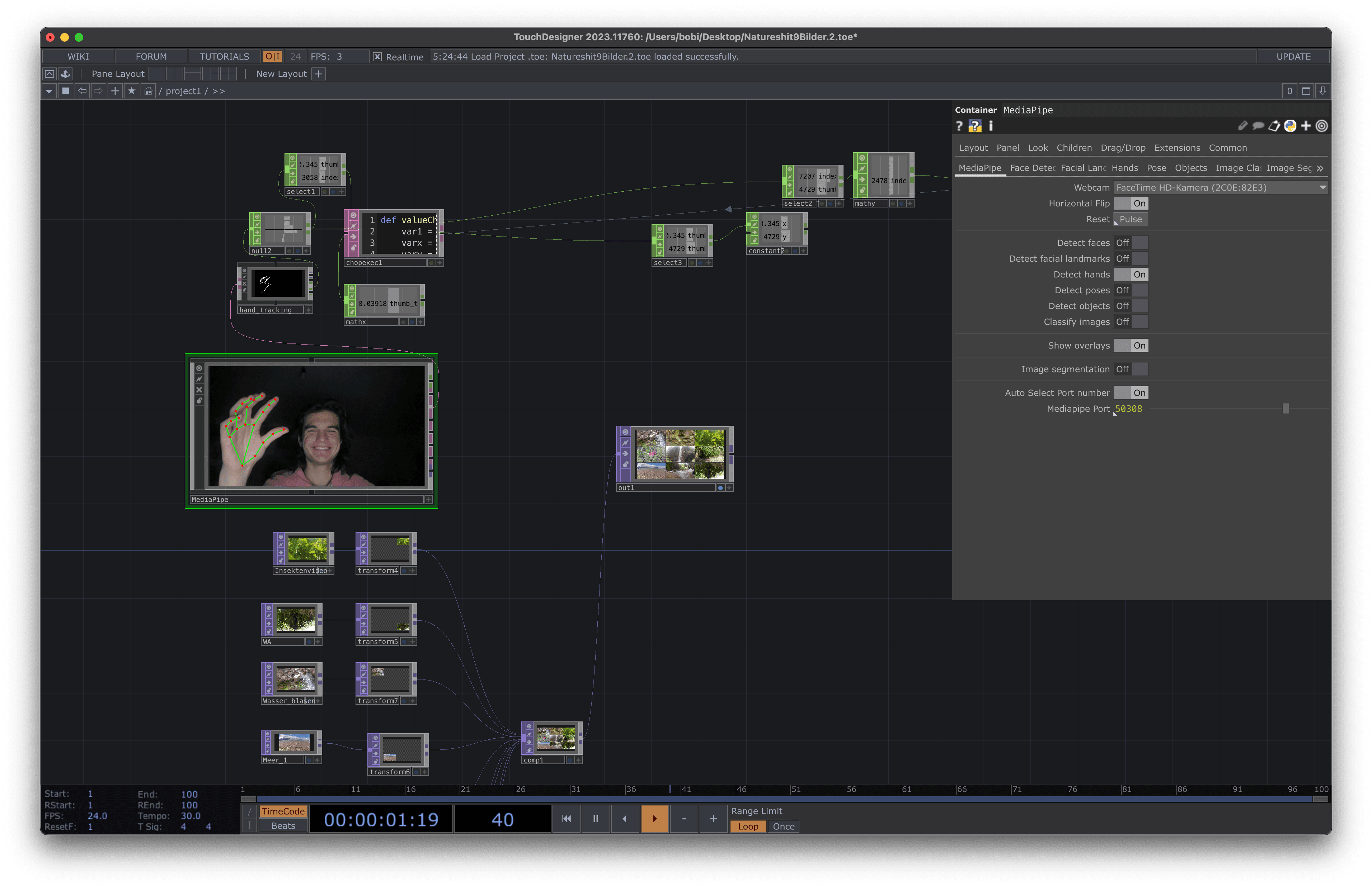Image resolution: width=1372 pixels, height=888 pixels.
Task: Click the bookmark star icon in path bar
Action: 131,91
